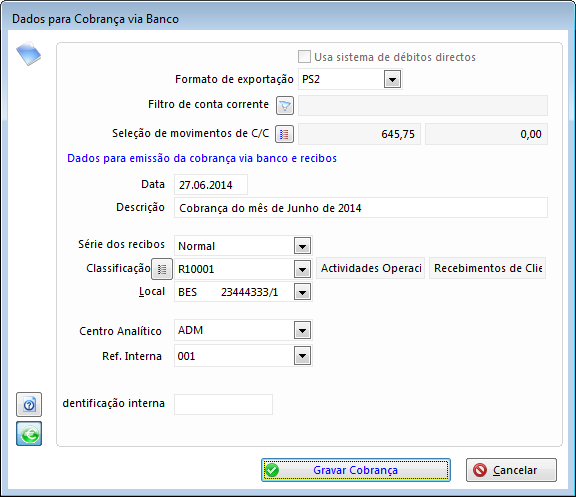Open the help document icon button

pyautogui.click(x=29, y=404)
